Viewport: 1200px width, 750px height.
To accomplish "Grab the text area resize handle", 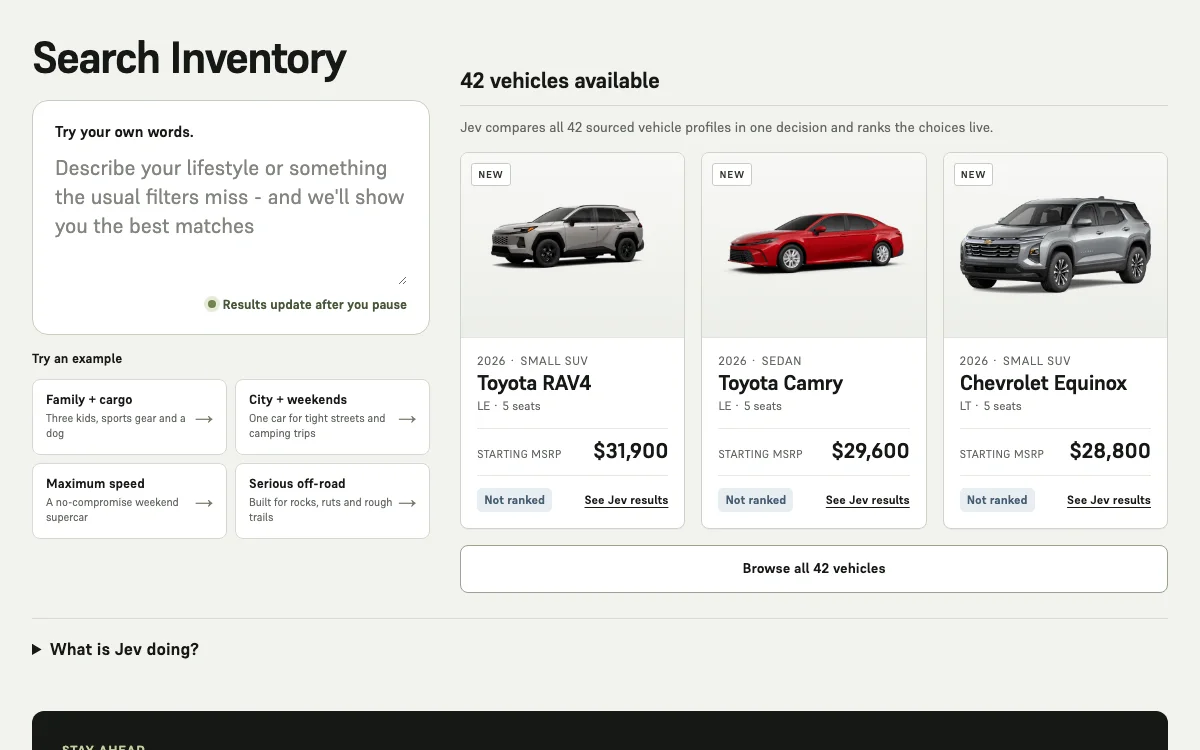I will click(x=402, y=280).
